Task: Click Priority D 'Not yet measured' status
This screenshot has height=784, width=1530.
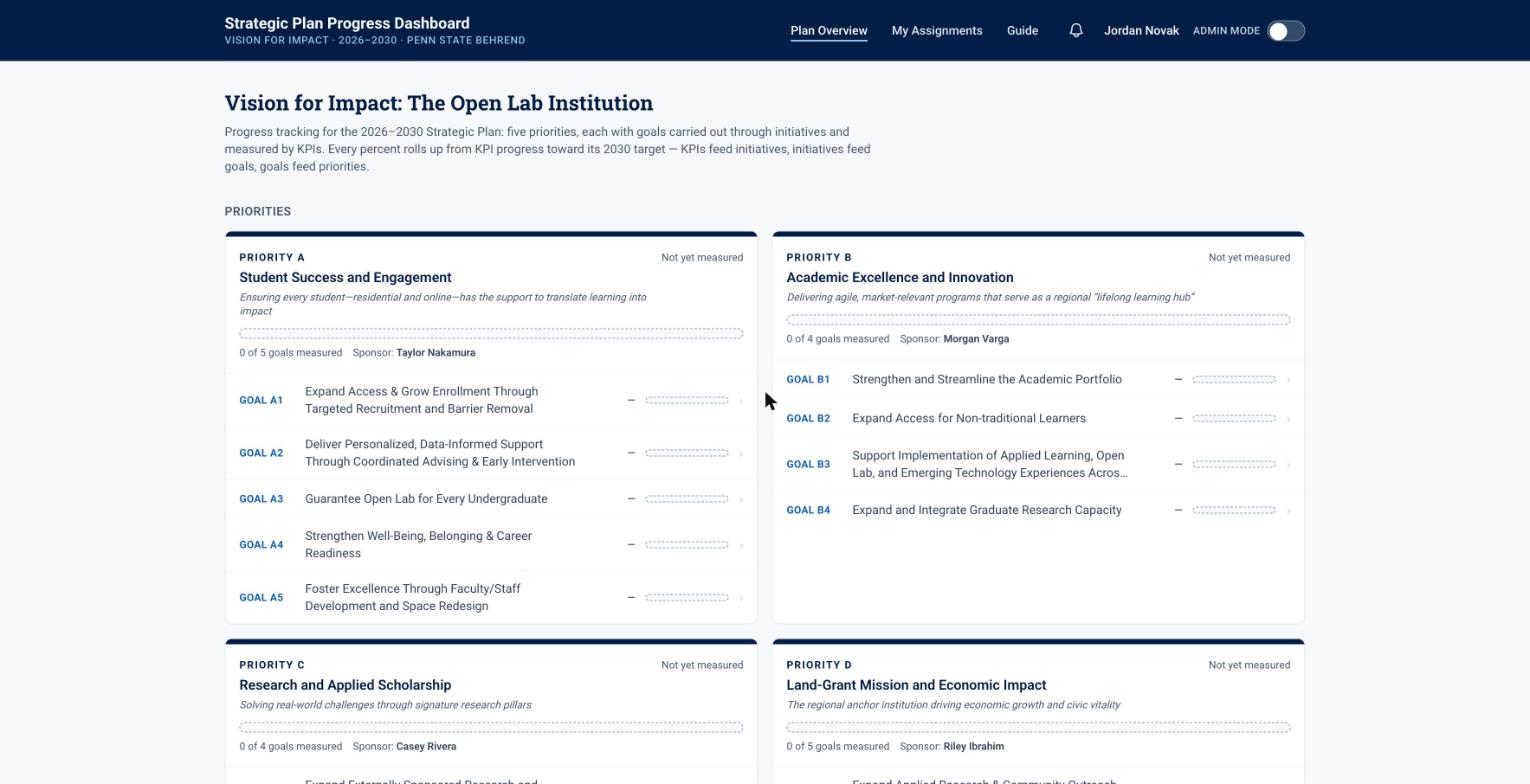Action: point(1249,665)
